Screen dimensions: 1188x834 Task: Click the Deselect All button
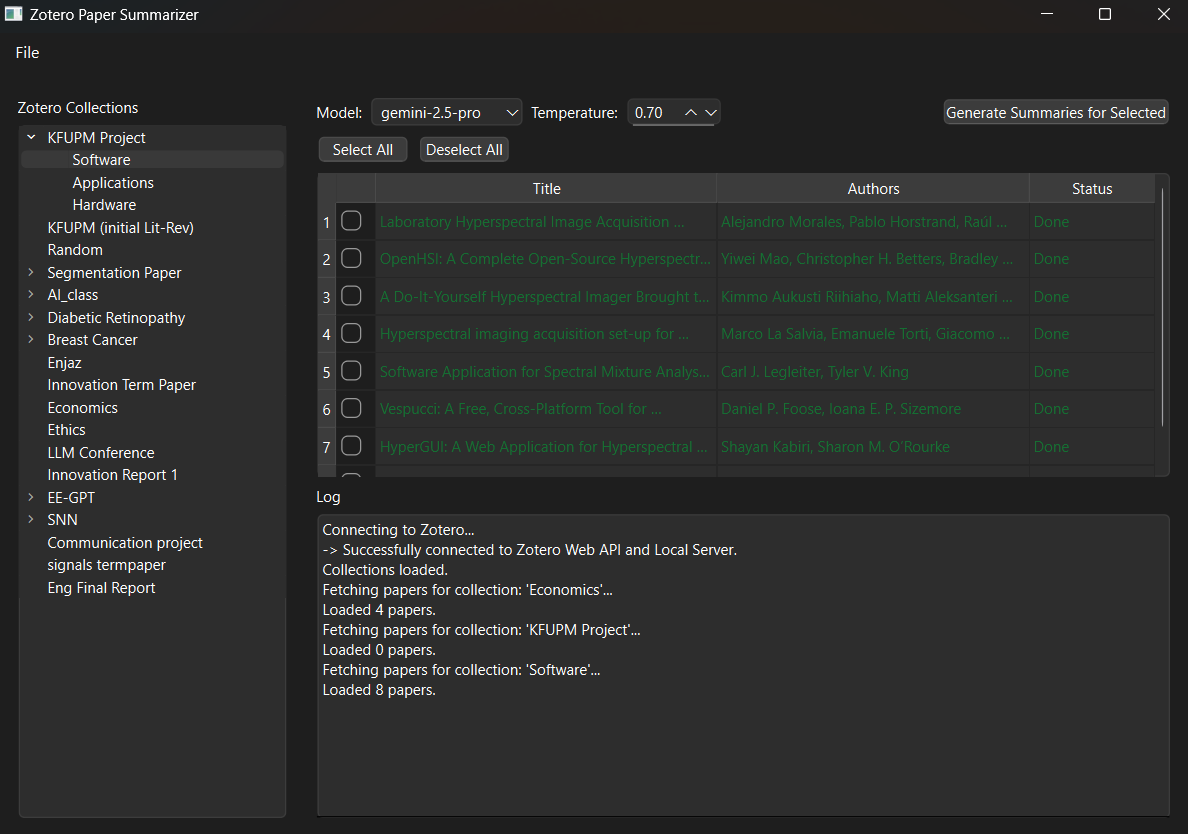[464, 150]
